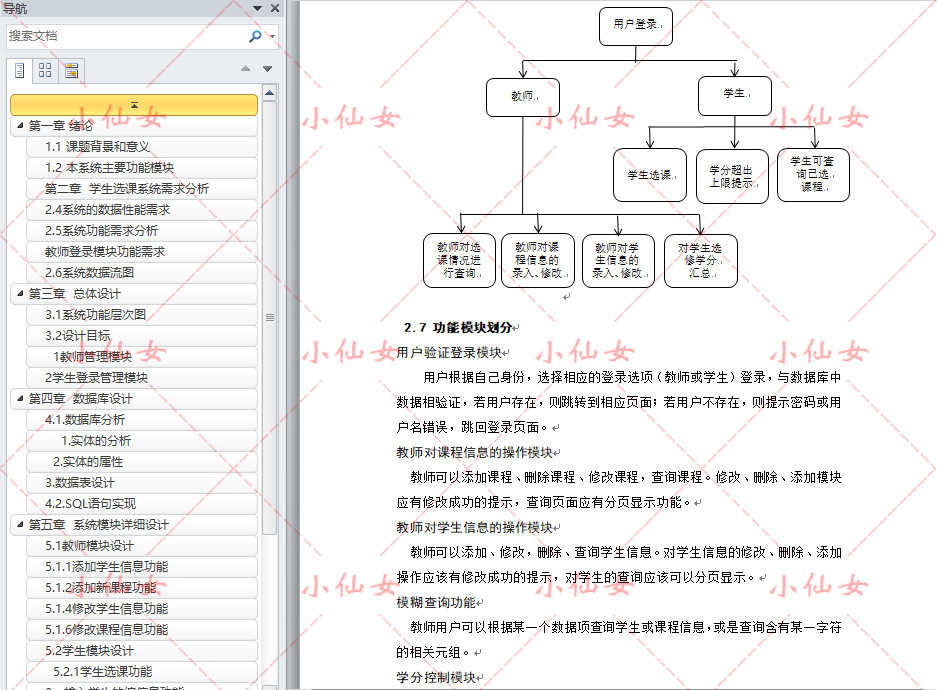937x690 pixels.
Task: Open navigation pane options dropdown arrow
Action: (x=258, y=8)
